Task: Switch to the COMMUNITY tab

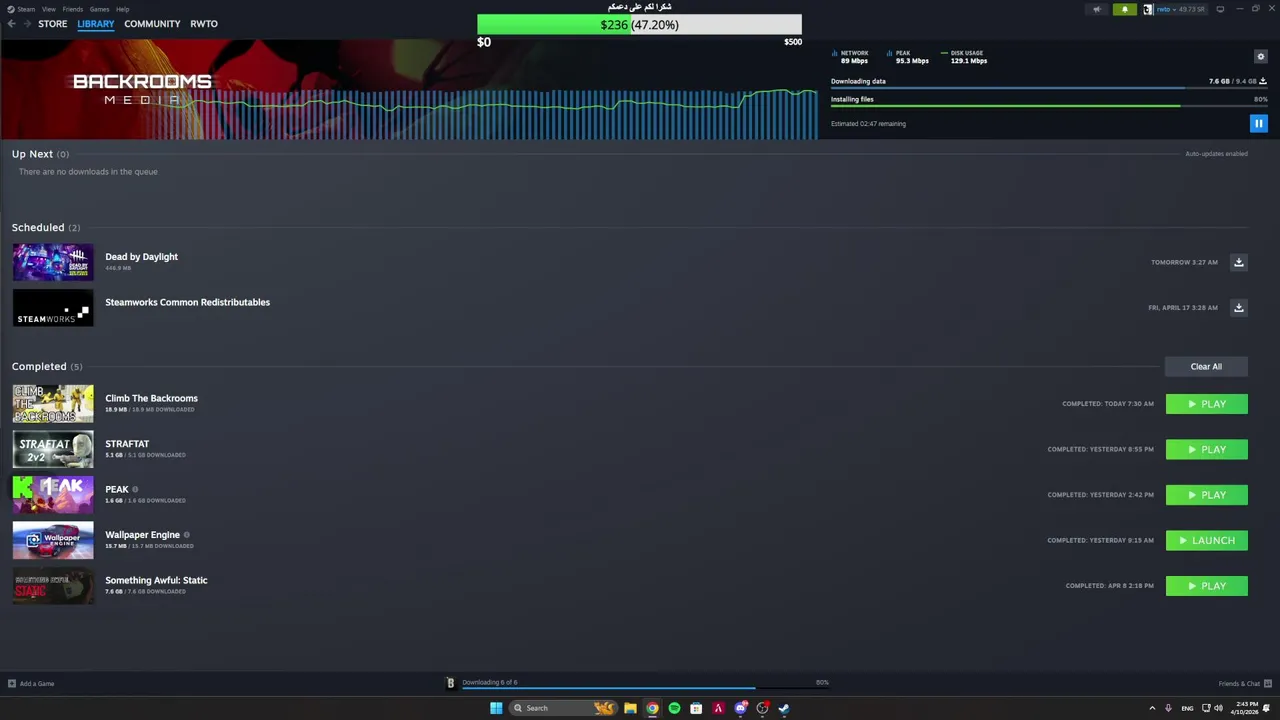Action: 152,24
